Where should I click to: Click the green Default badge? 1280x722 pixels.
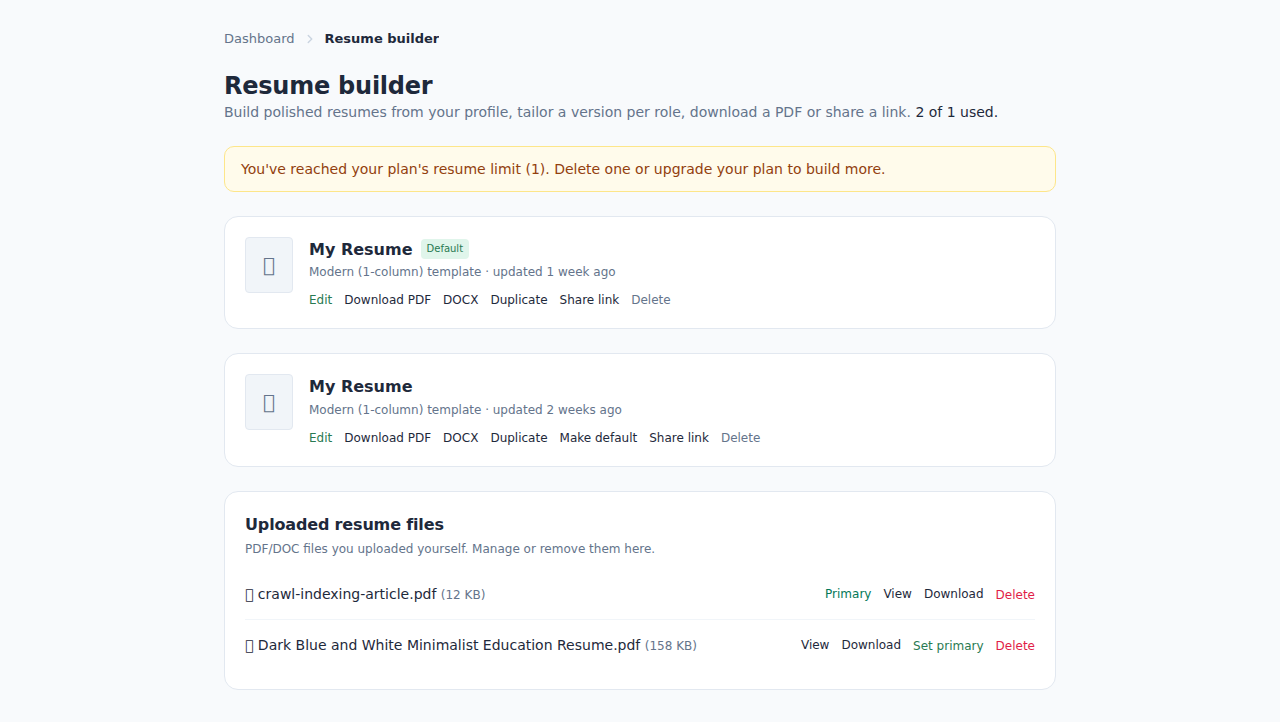click(445, 249)
